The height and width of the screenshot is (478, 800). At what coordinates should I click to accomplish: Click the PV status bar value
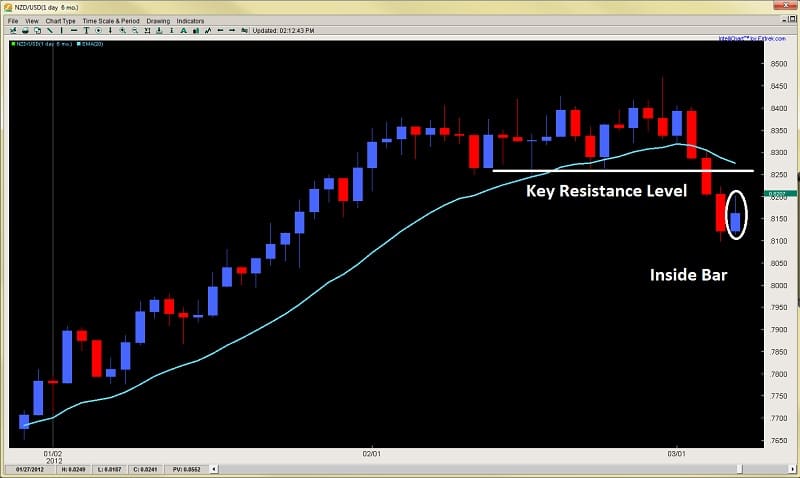186,469
